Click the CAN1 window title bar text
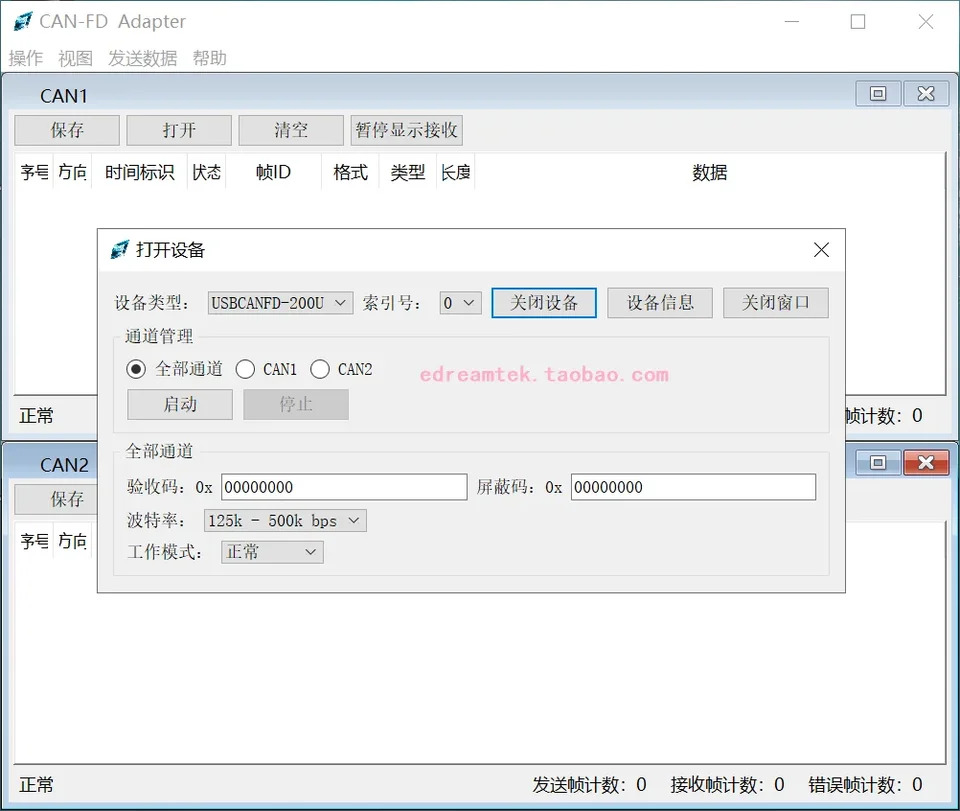 point(64,96)
